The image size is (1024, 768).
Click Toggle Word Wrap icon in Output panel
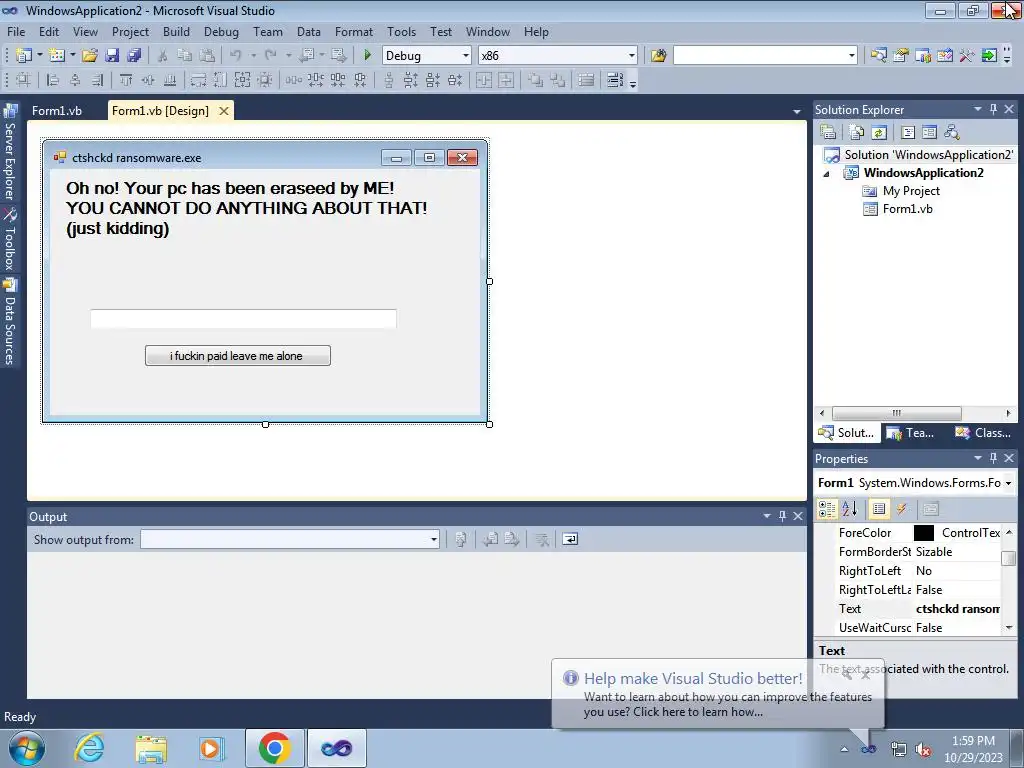click(x=570, y=539)
